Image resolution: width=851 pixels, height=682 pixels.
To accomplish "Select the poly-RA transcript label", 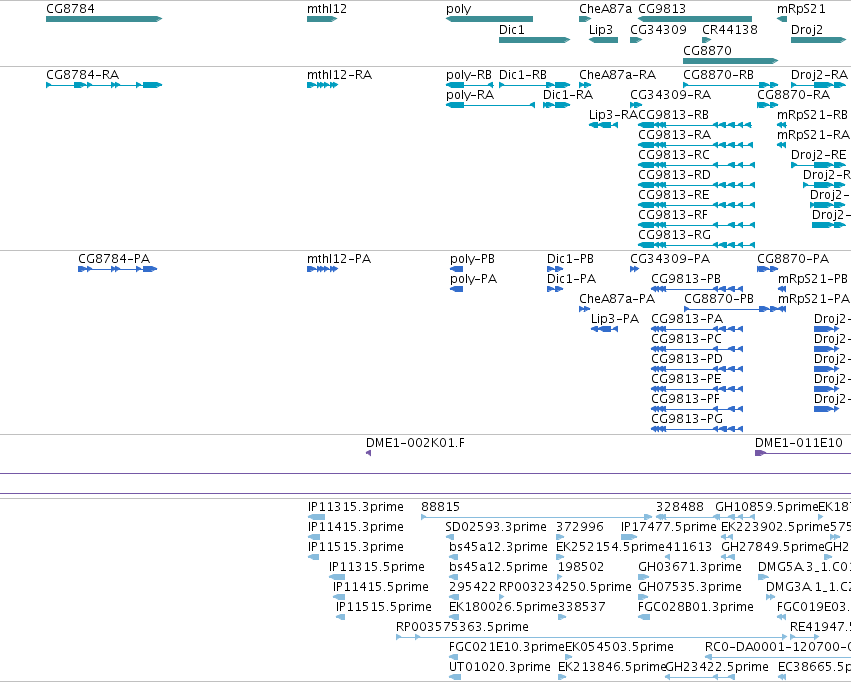I will [470, 94].
